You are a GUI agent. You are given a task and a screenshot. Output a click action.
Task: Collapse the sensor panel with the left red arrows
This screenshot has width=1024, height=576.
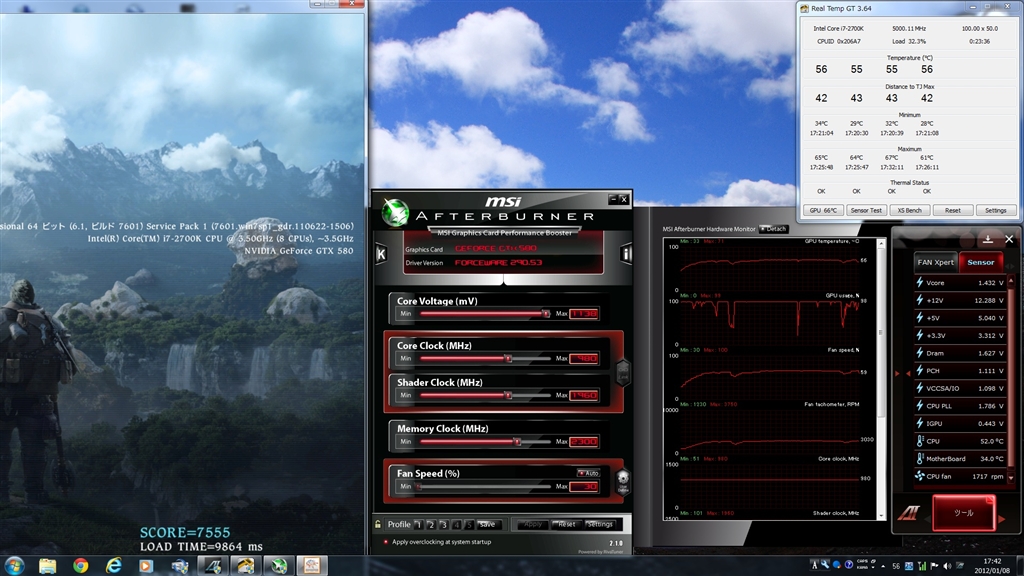point(903,374)
